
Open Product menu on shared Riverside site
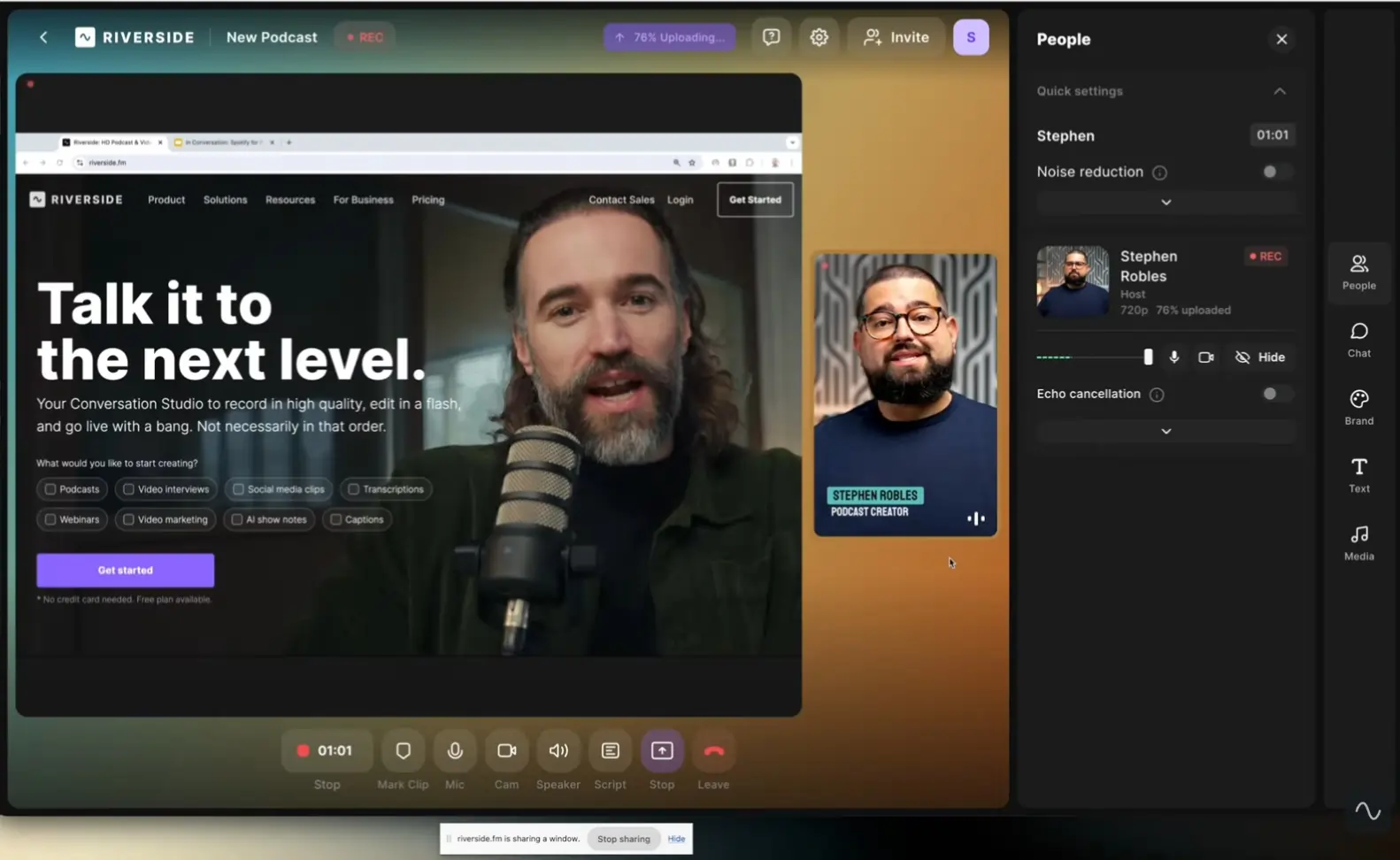[166, 200]
